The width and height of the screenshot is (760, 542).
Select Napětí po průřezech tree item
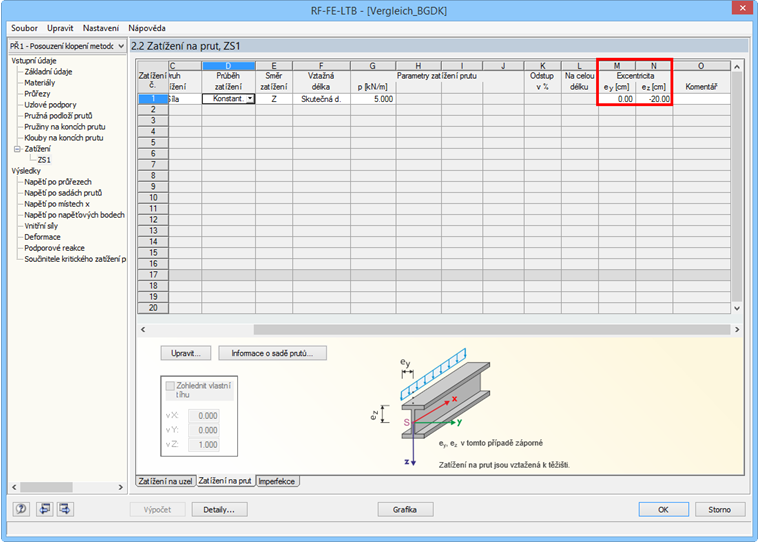(x=58, y=182)
